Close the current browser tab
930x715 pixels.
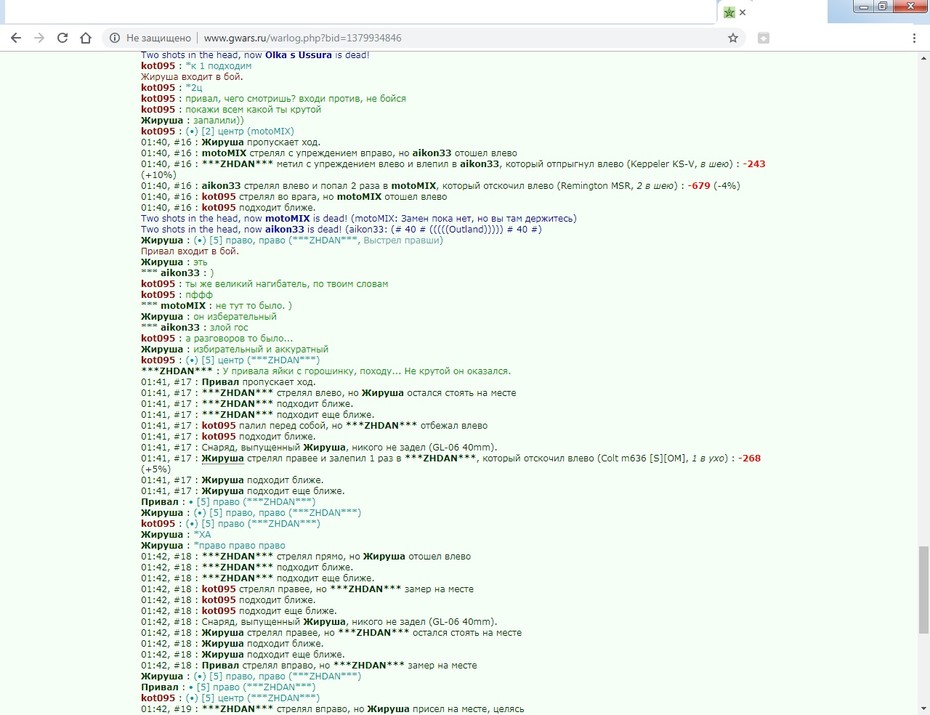[743, 12]
